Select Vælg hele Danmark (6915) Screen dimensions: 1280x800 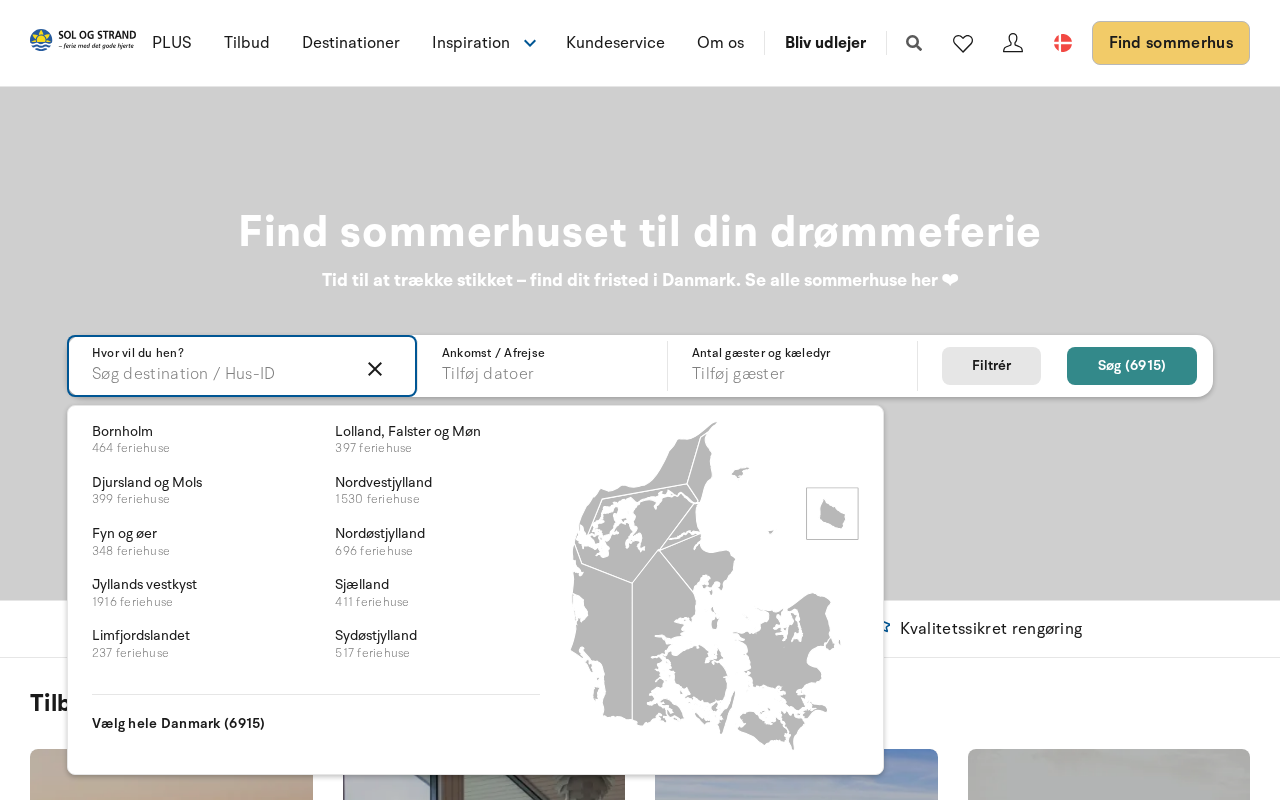point(178,723)
